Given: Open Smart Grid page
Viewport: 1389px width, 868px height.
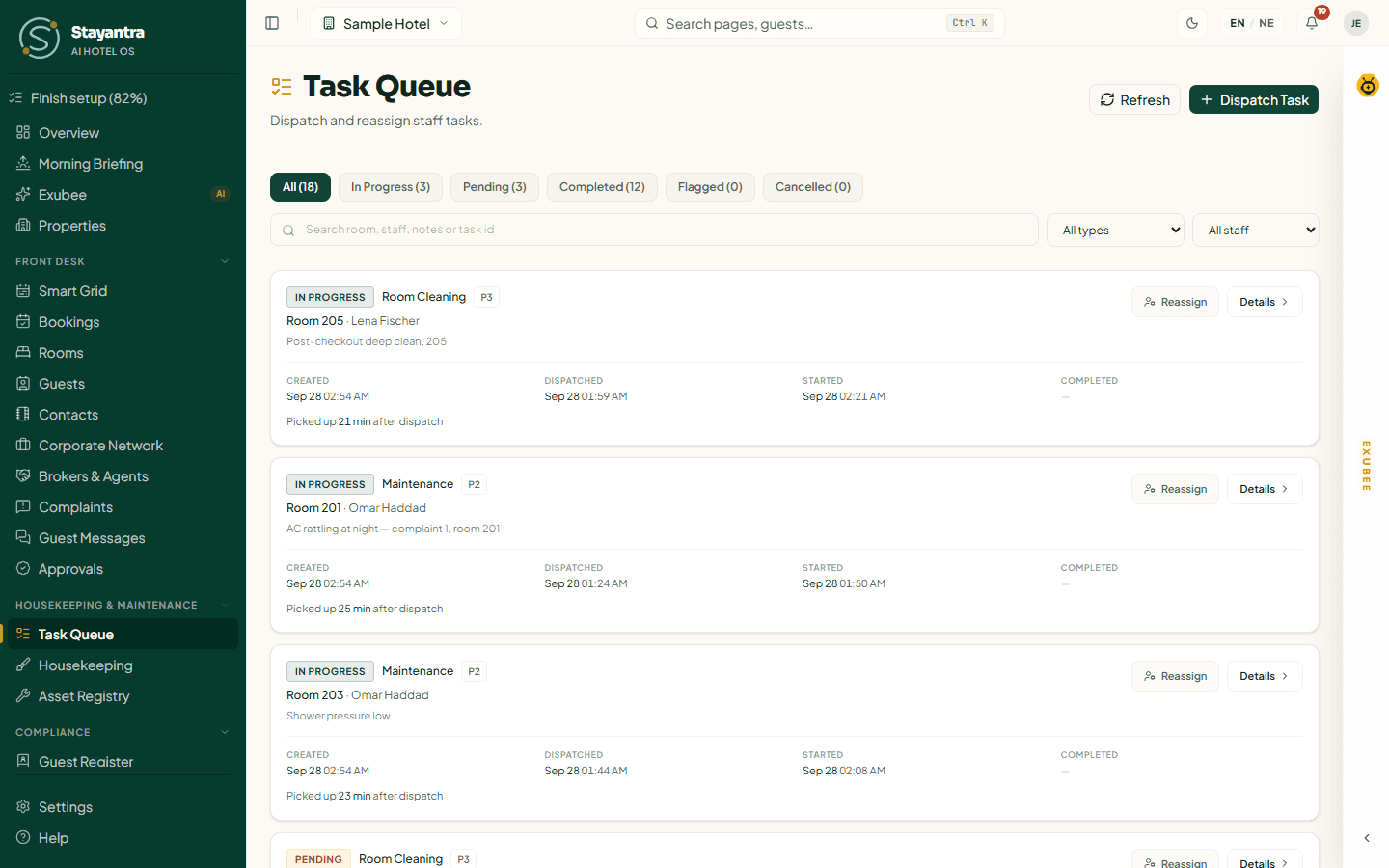Looking at the screenshot, I should [123, 291].
